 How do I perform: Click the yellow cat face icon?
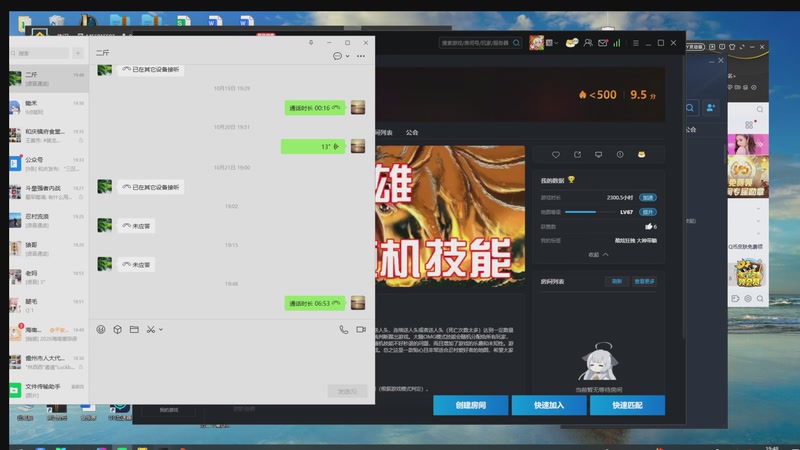pos(641,155)
